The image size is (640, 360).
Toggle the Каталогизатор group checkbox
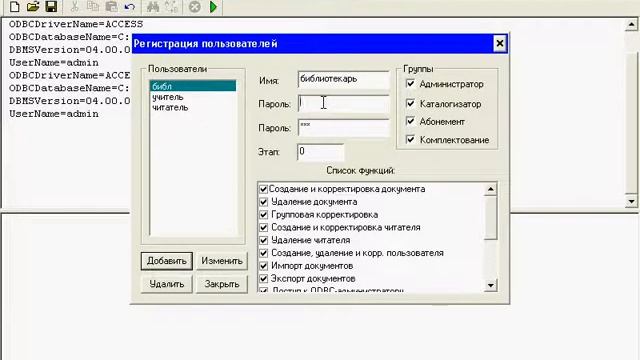(x=410, y=104)
